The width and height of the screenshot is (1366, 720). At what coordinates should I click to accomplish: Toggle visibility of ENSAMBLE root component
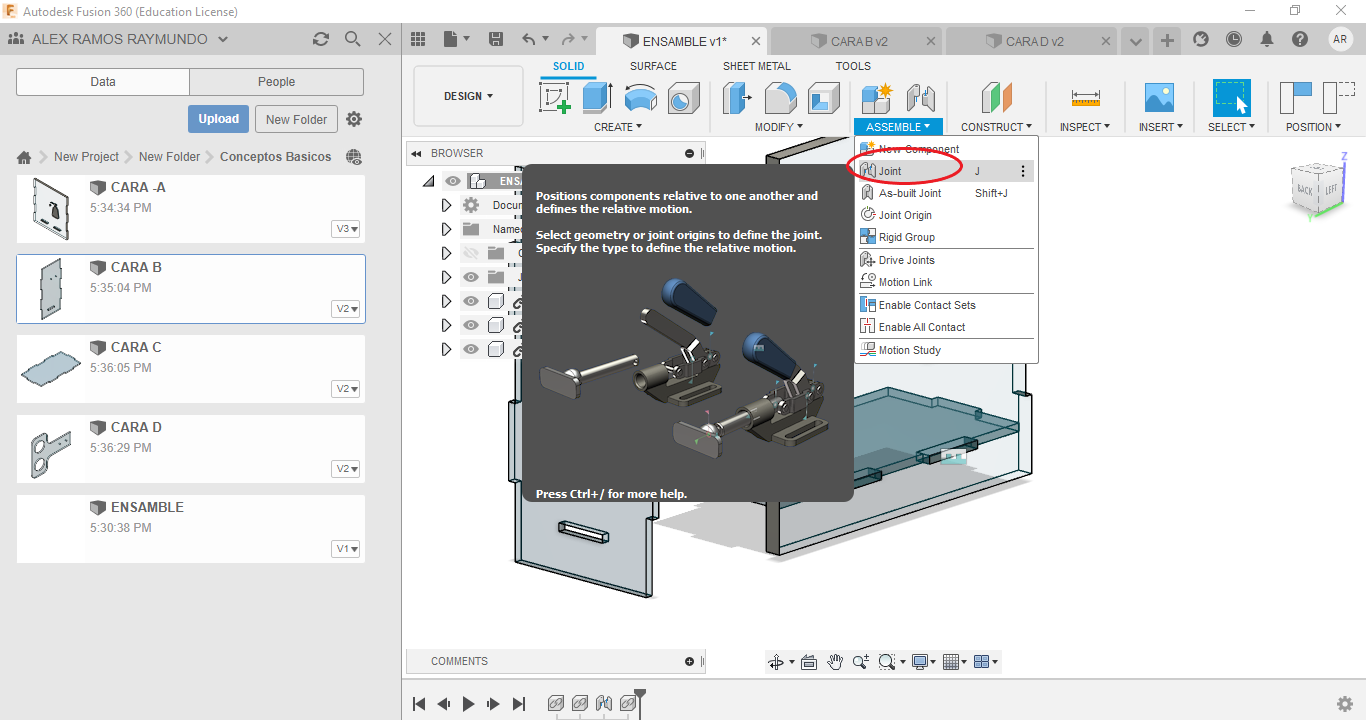453,181
